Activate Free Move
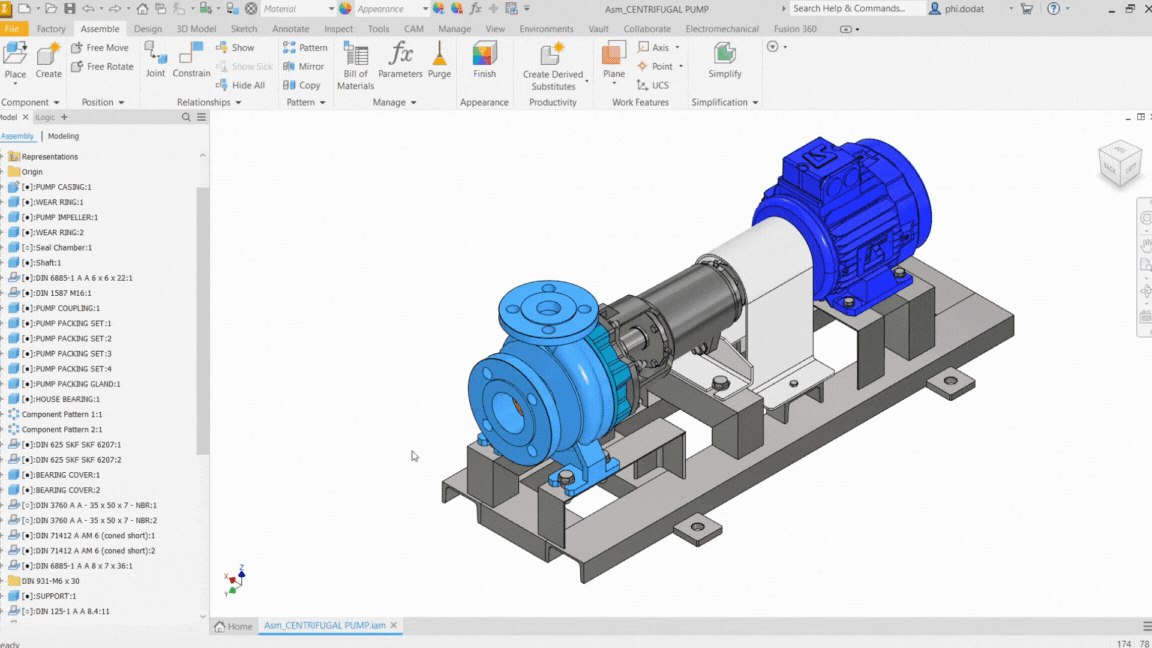Screen dimensions: 1152x648 pos(100,47)
